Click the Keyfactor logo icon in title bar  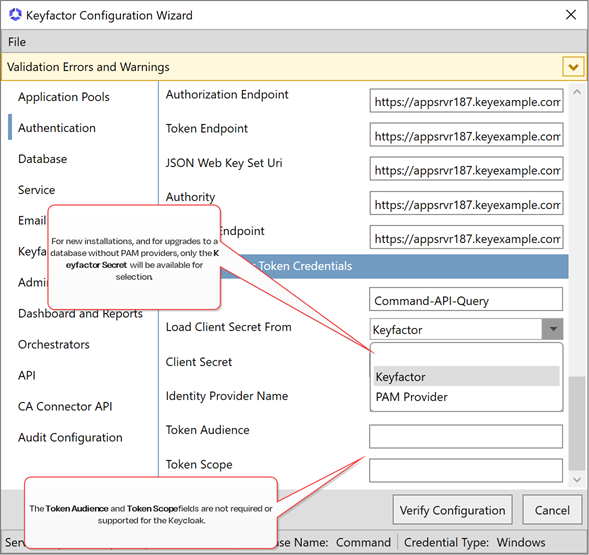15,15
